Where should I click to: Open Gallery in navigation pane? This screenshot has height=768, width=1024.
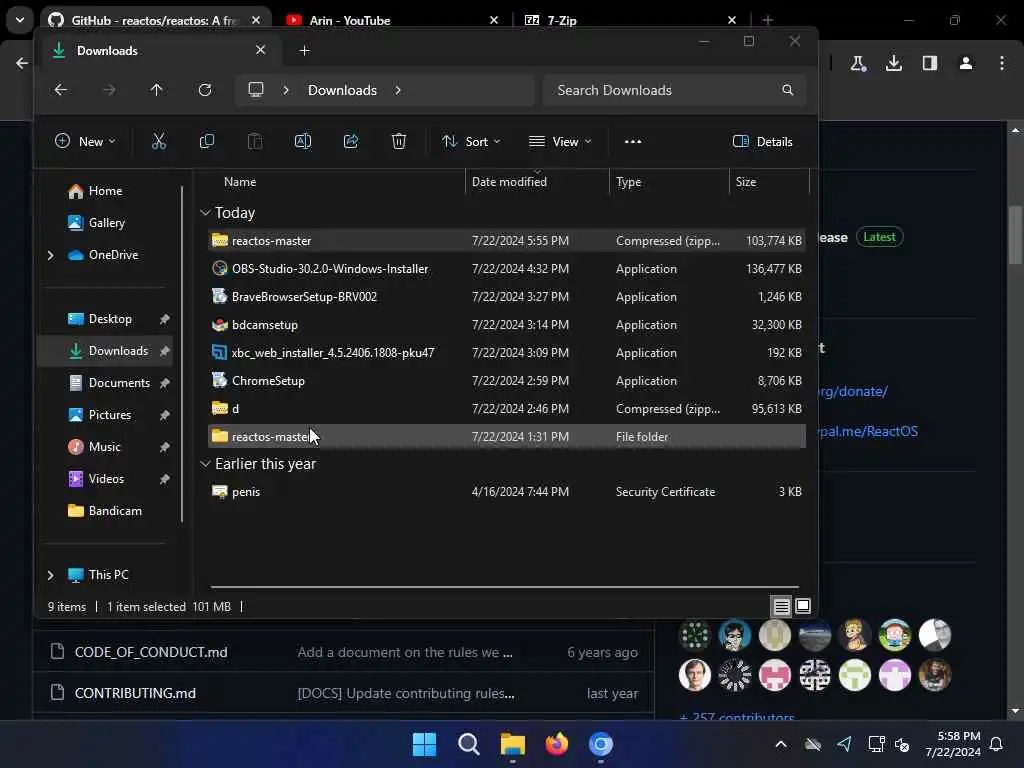97,223
